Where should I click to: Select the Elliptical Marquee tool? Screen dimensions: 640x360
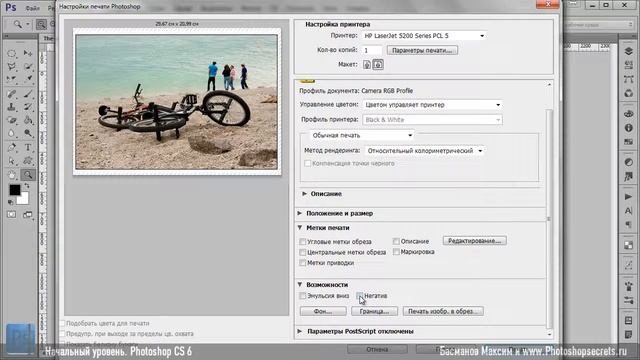[11, 53]
